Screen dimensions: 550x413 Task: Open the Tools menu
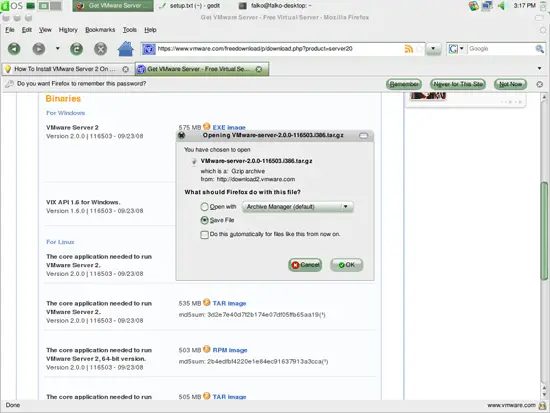pos(129,30)
